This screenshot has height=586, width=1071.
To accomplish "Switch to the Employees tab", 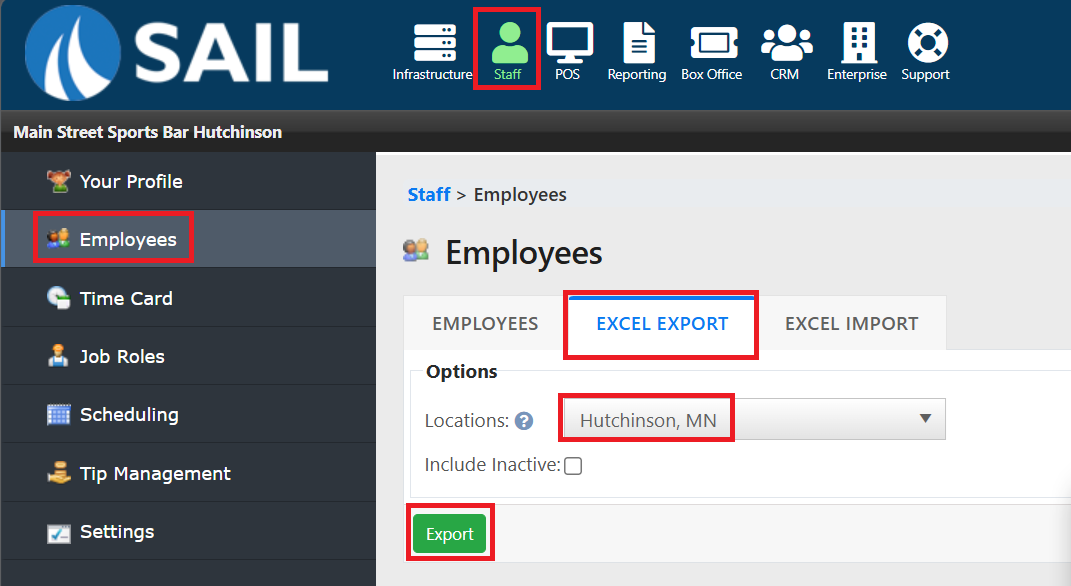I will click(485, 324).
